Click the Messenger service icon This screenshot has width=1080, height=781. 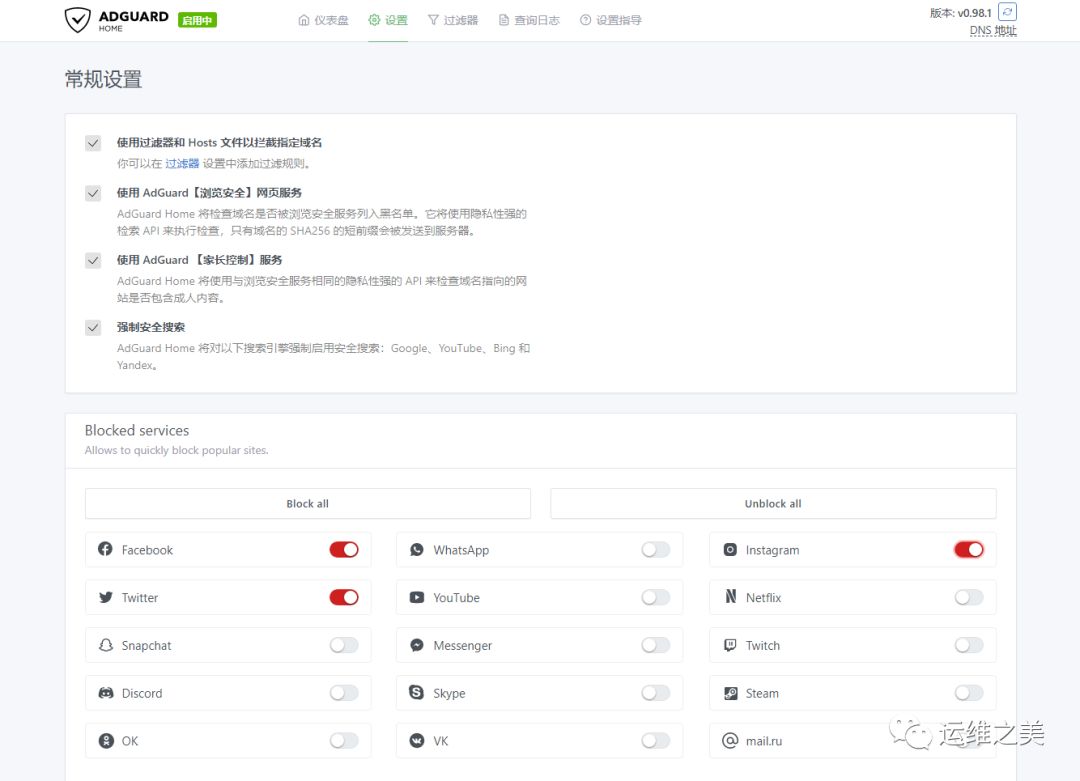pos(417,645)
